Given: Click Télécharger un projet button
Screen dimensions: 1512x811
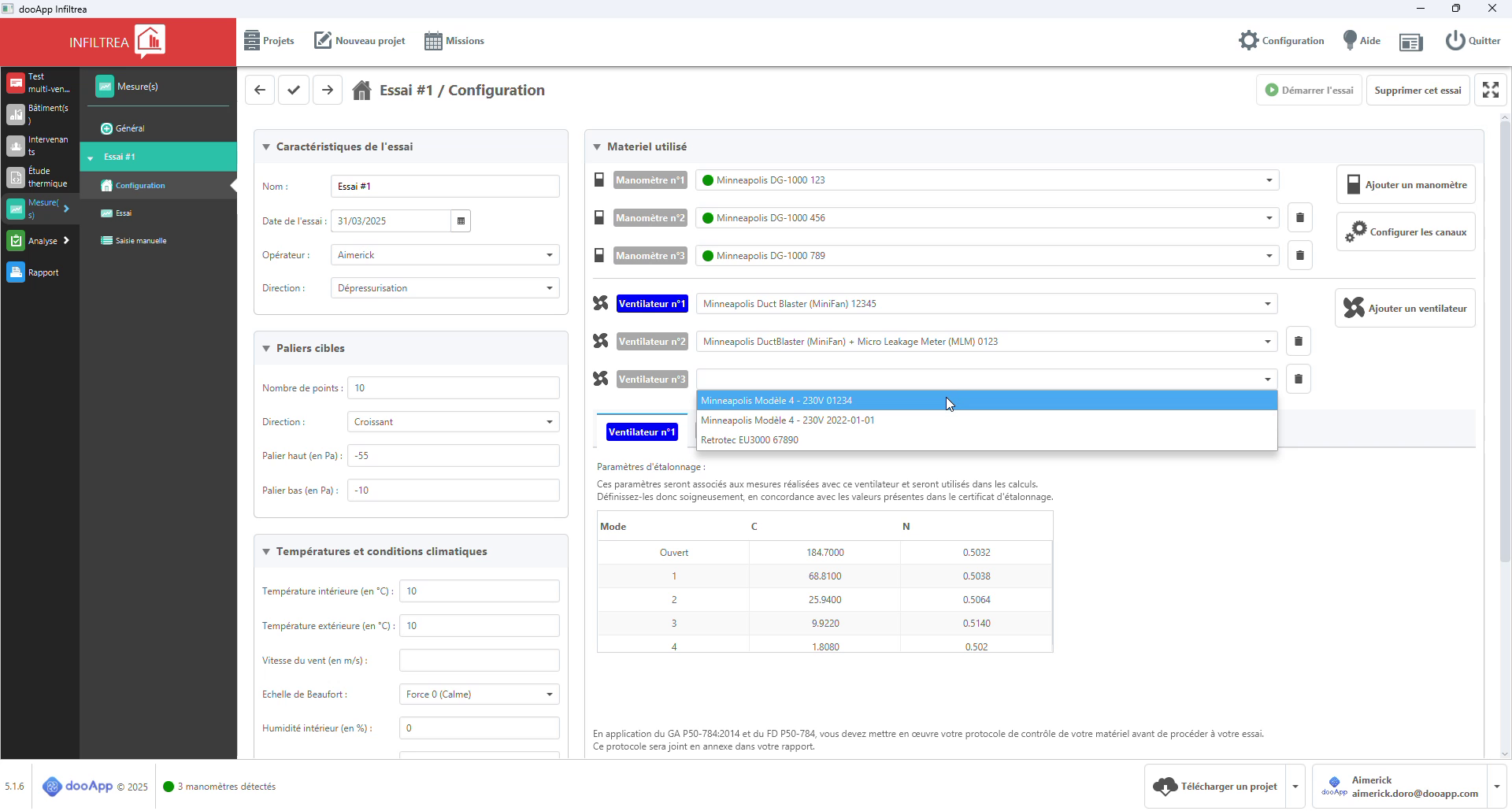Looking at the screenshot, I should click(1215, 787).
